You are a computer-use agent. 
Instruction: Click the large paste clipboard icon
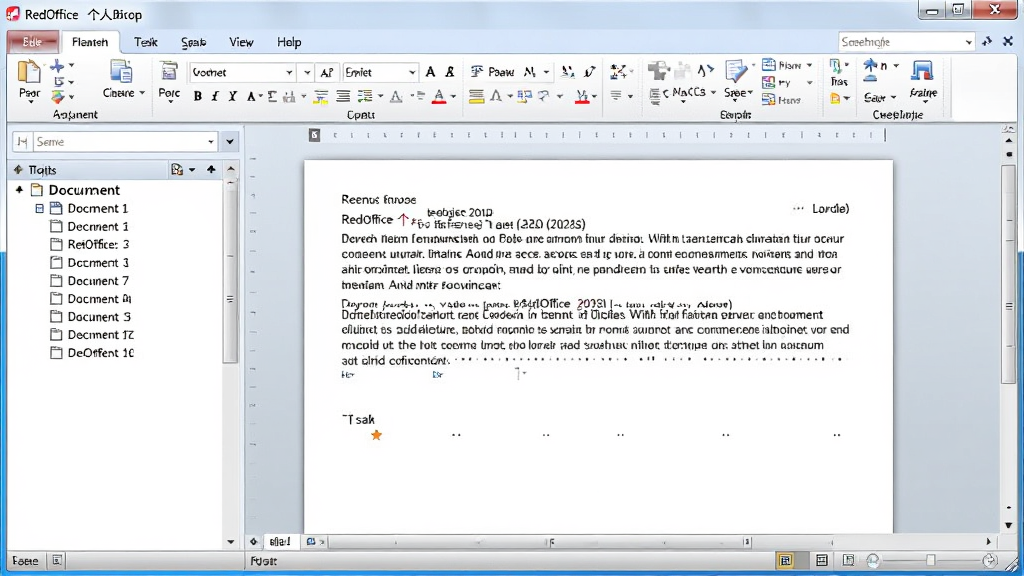coord(28,72)
